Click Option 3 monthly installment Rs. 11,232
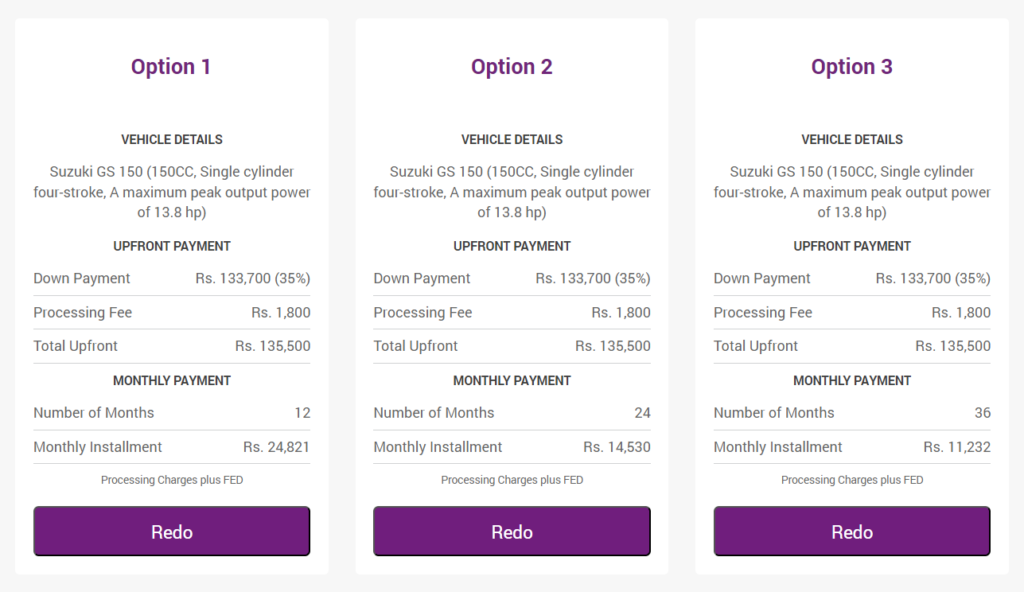The width and height of the screenshot is (1024, 592). click(957, 447)
